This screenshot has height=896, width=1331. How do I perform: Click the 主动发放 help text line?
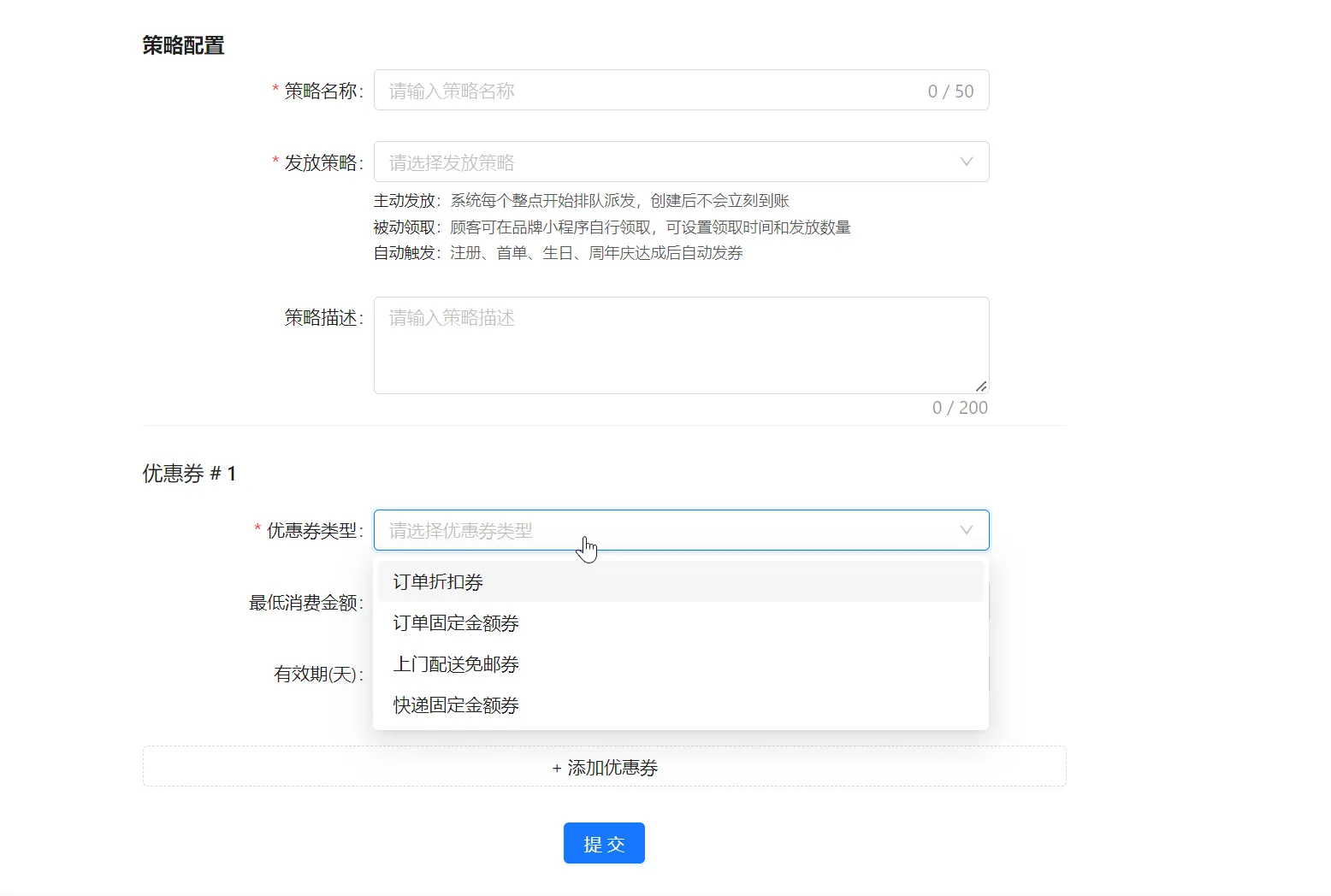tap(582, 201)
